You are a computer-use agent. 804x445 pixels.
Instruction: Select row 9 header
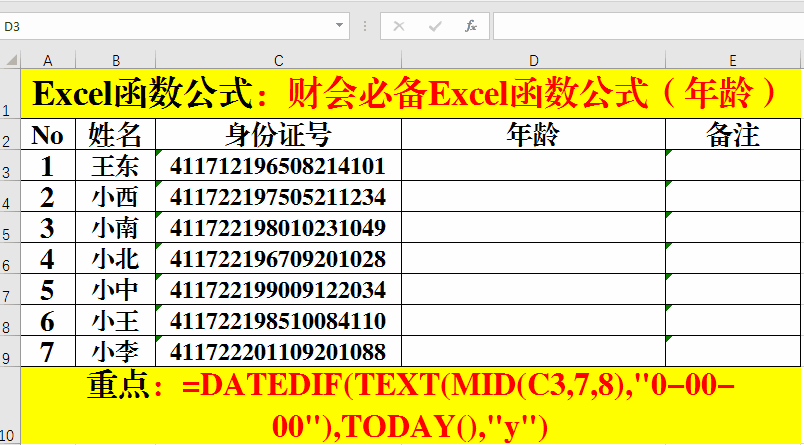tap(10, 351)
